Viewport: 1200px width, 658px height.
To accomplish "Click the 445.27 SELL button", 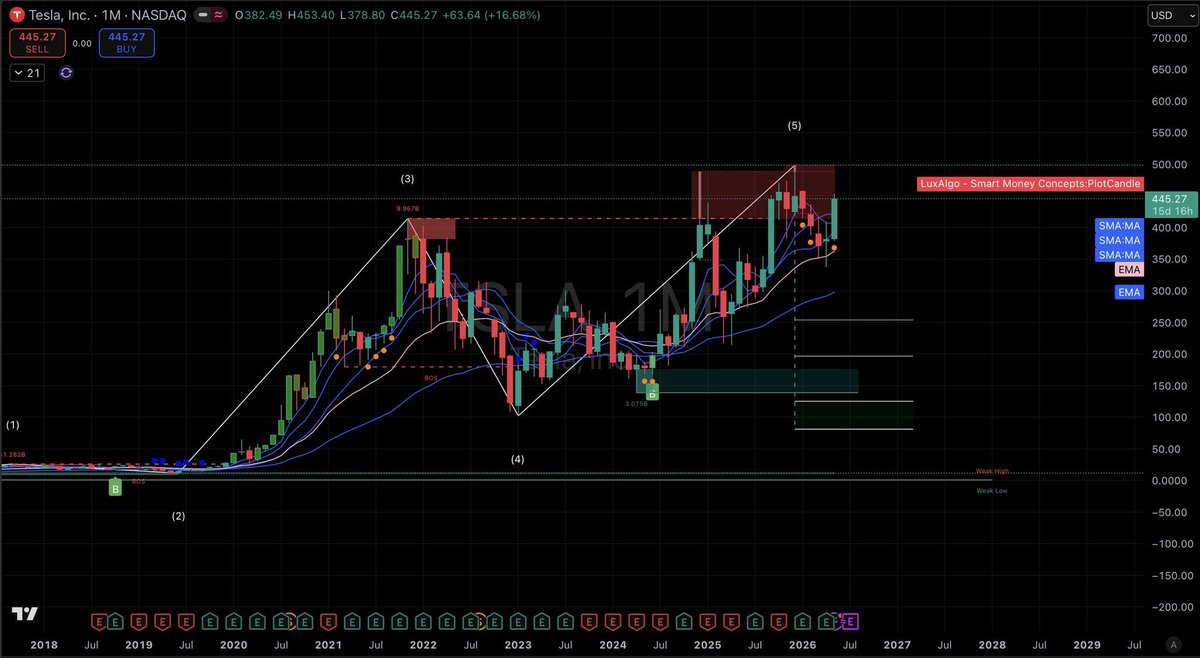I will coord(36,43).
